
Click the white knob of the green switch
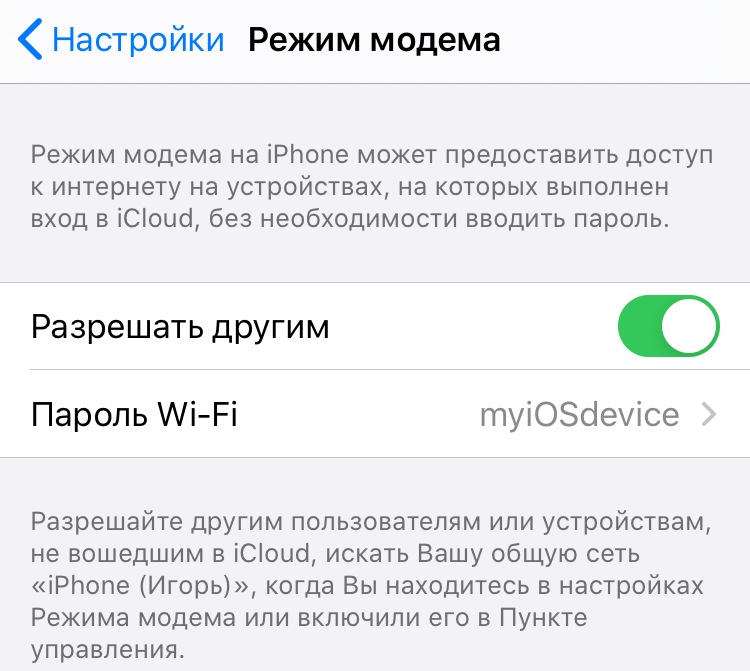(x=689, y=326)
